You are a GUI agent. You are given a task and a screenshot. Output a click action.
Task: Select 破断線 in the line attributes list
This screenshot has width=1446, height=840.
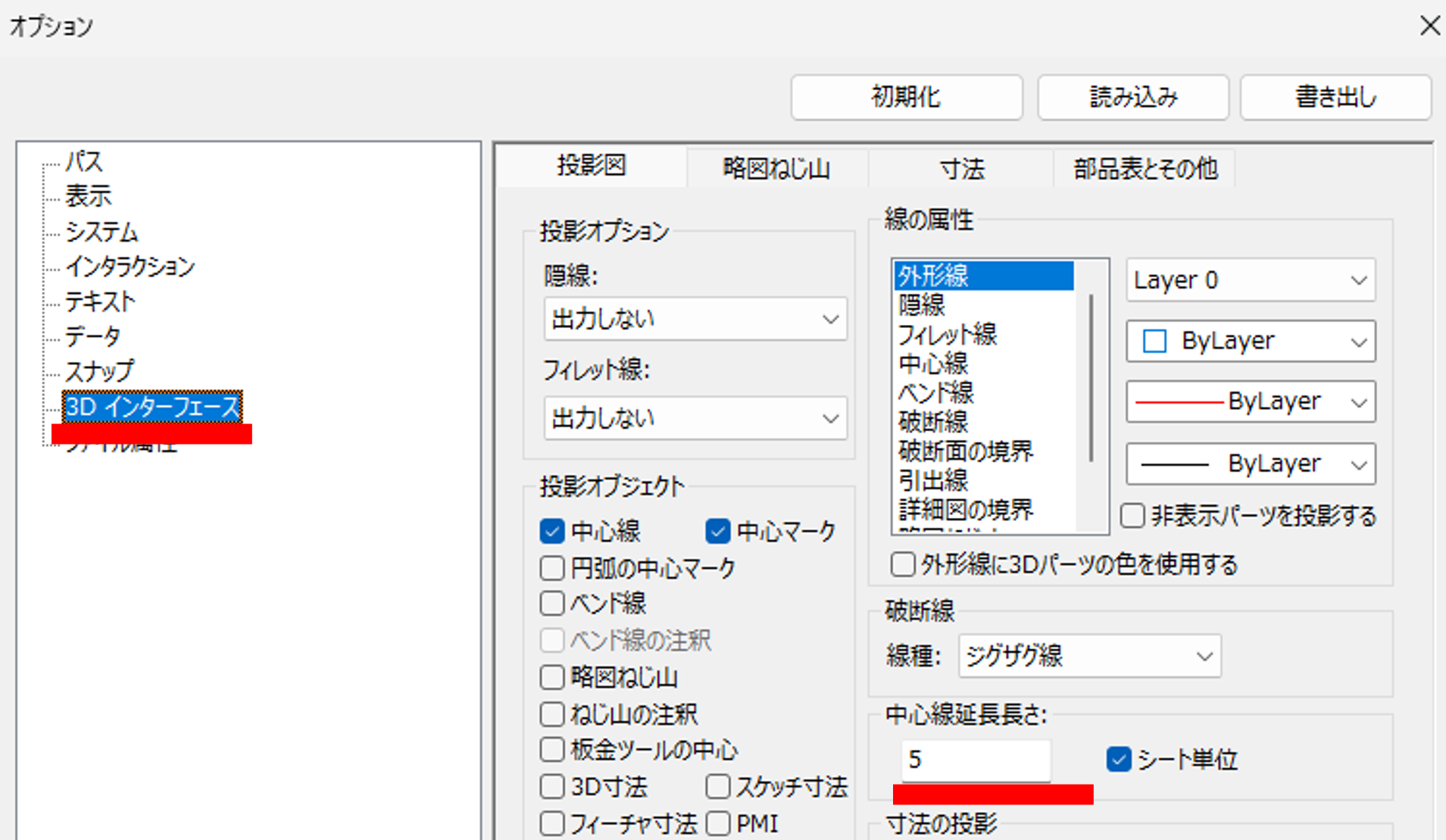coord(933,422)
